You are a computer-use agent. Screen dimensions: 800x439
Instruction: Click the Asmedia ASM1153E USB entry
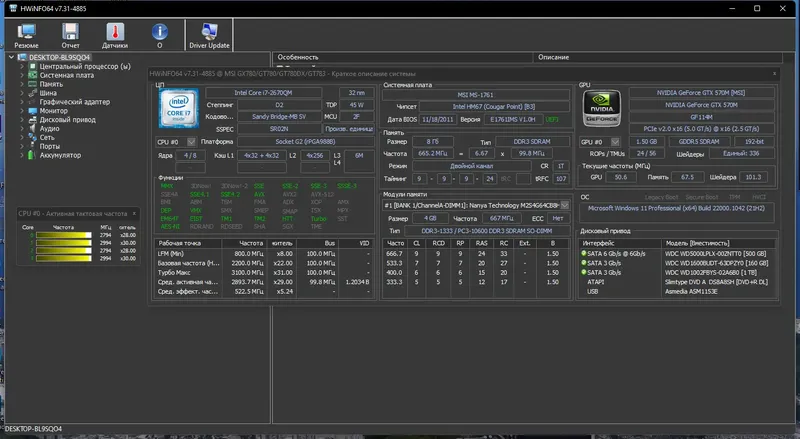click(x=691, y=291)
